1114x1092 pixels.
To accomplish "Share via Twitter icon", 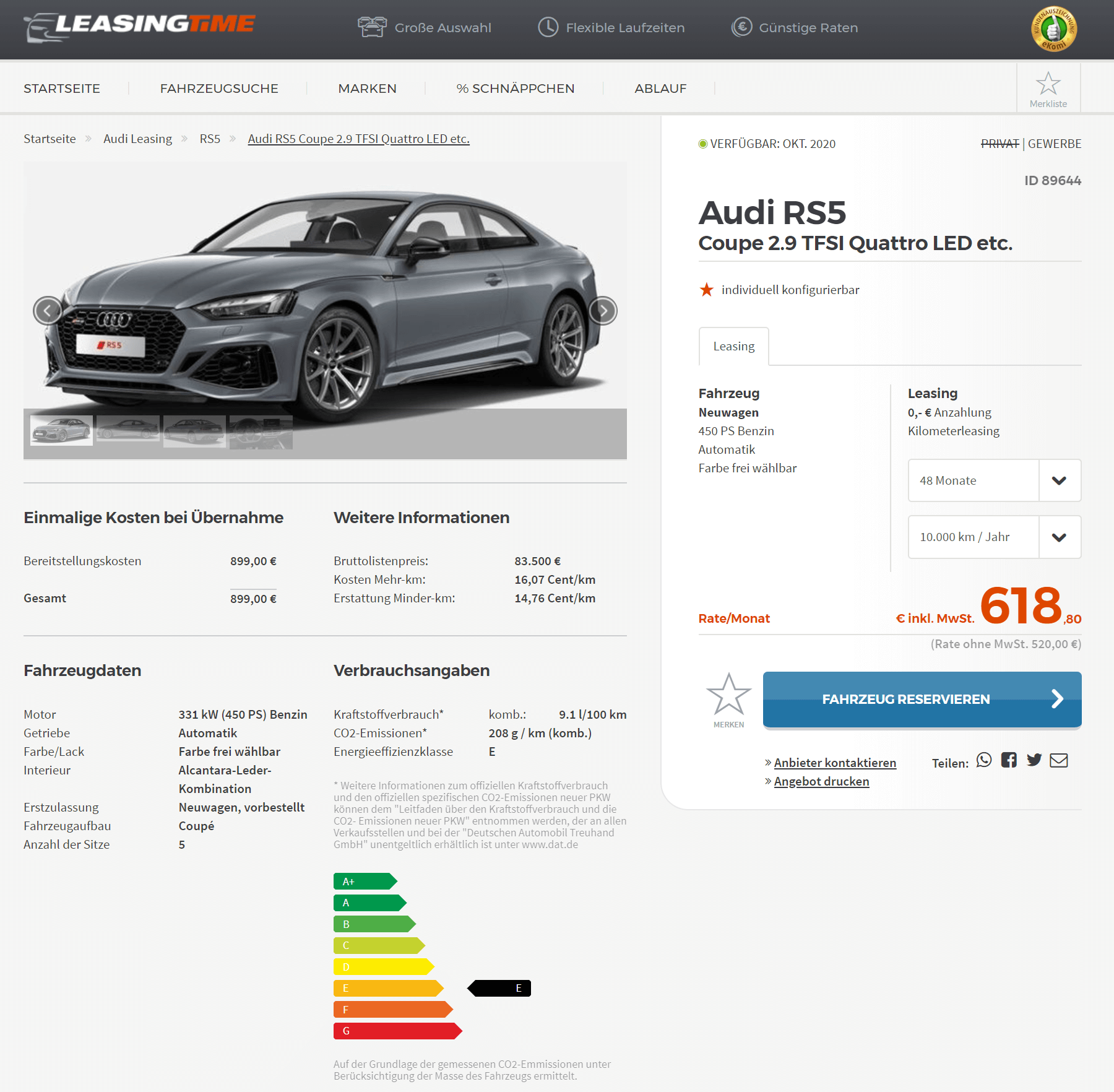I will click(1034, 760).
